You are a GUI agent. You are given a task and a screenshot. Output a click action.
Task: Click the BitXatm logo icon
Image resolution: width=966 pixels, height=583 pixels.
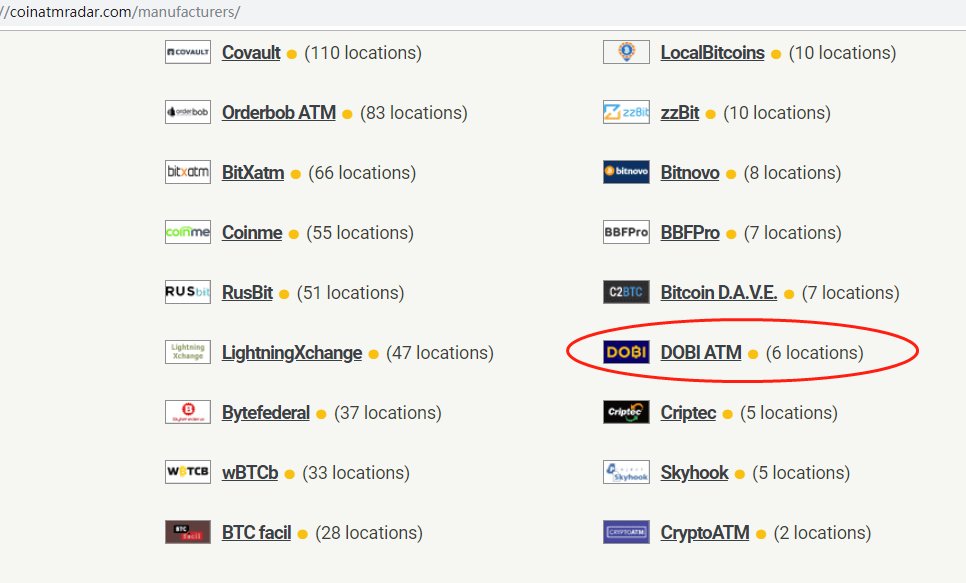click(x=188, y=172)
